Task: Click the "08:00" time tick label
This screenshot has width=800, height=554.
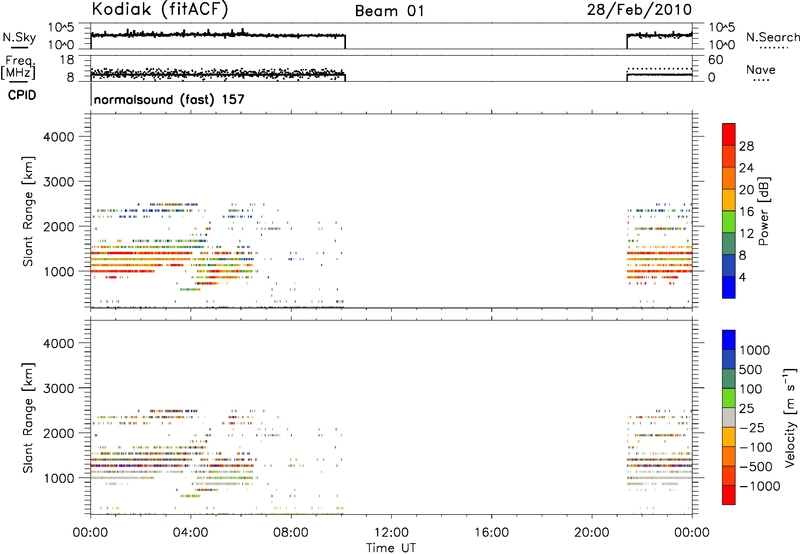Action: pos(291,533)
